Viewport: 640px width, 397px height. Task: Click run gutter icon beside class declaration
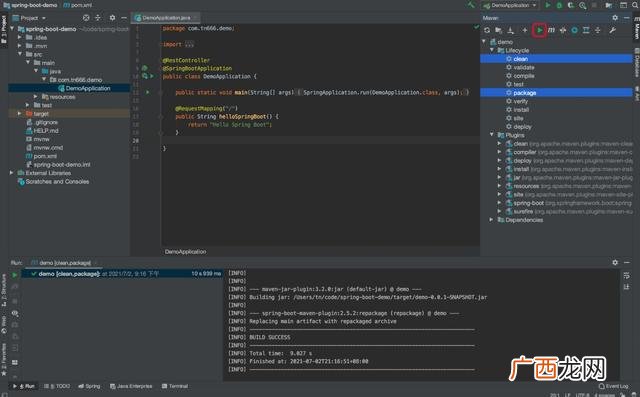[x=152, y=76]
